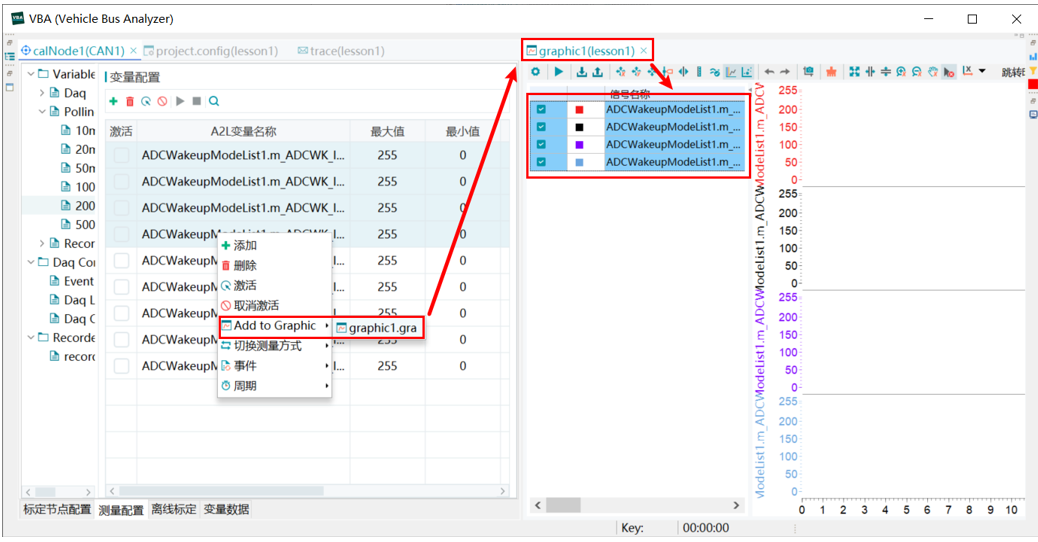Click the search magnifier in variable toolbar
The height and width of the screenshot is (542, 1038).
coord(214,101)
